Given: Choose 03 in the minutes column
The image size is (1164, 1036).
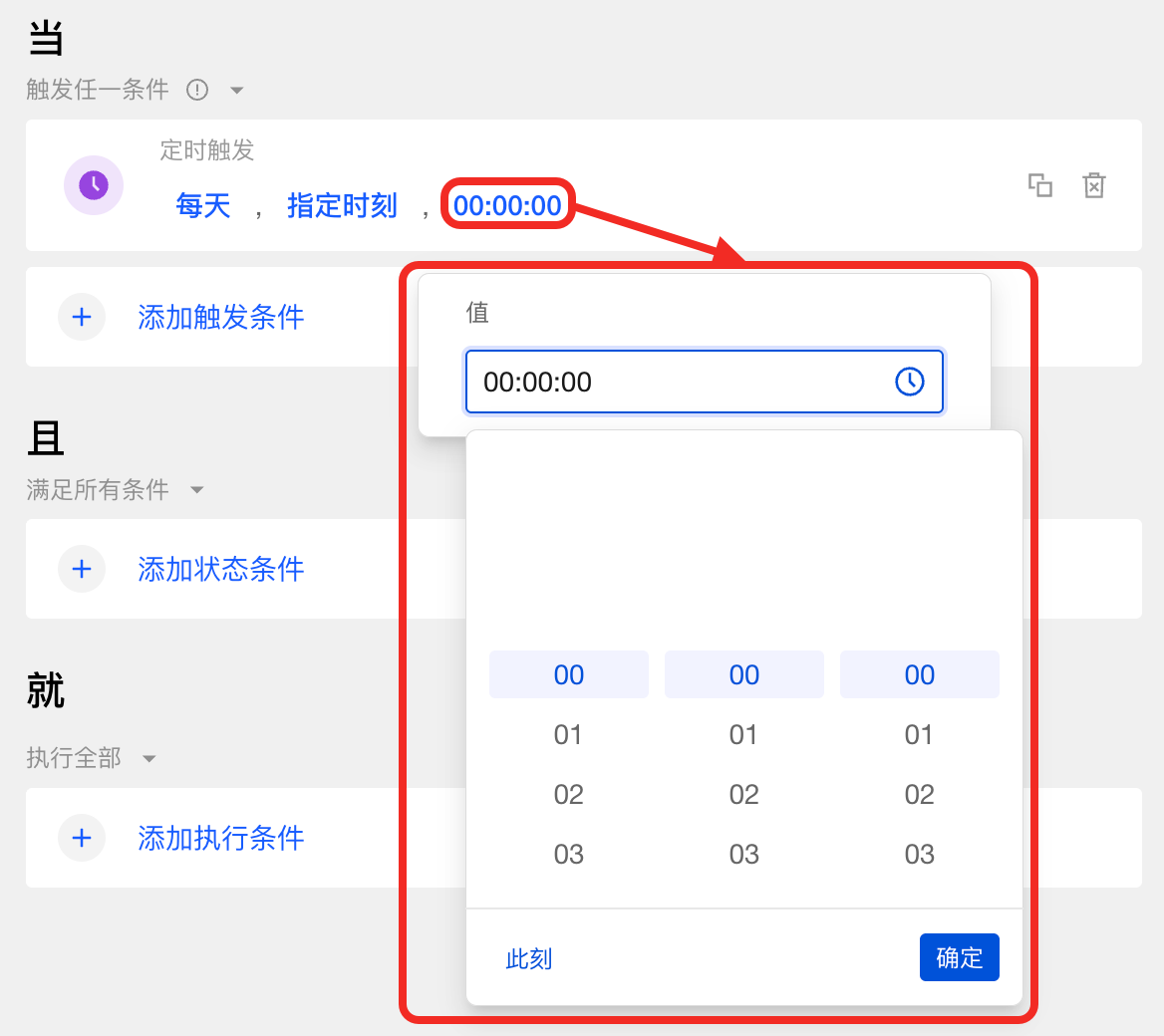Looking at the screenshot, I should tap(743, 855).
